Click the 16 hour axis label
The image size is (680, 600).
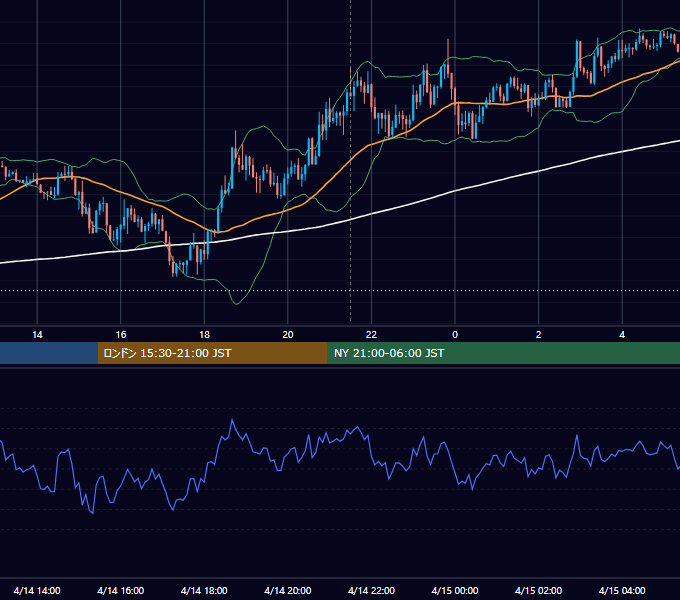tap(121, 335)
